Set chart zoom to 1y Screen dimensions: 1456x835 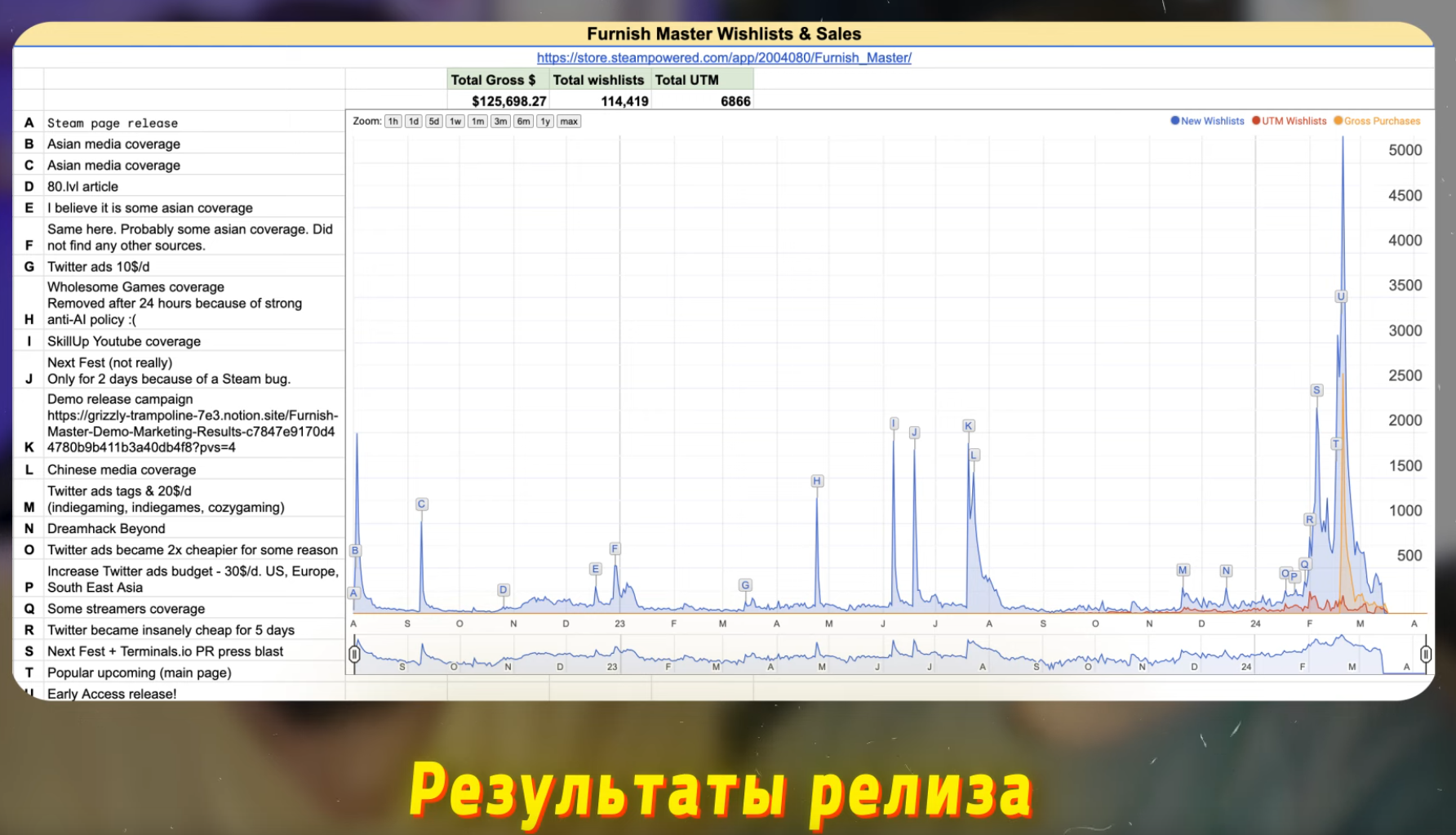pos(545,122)
